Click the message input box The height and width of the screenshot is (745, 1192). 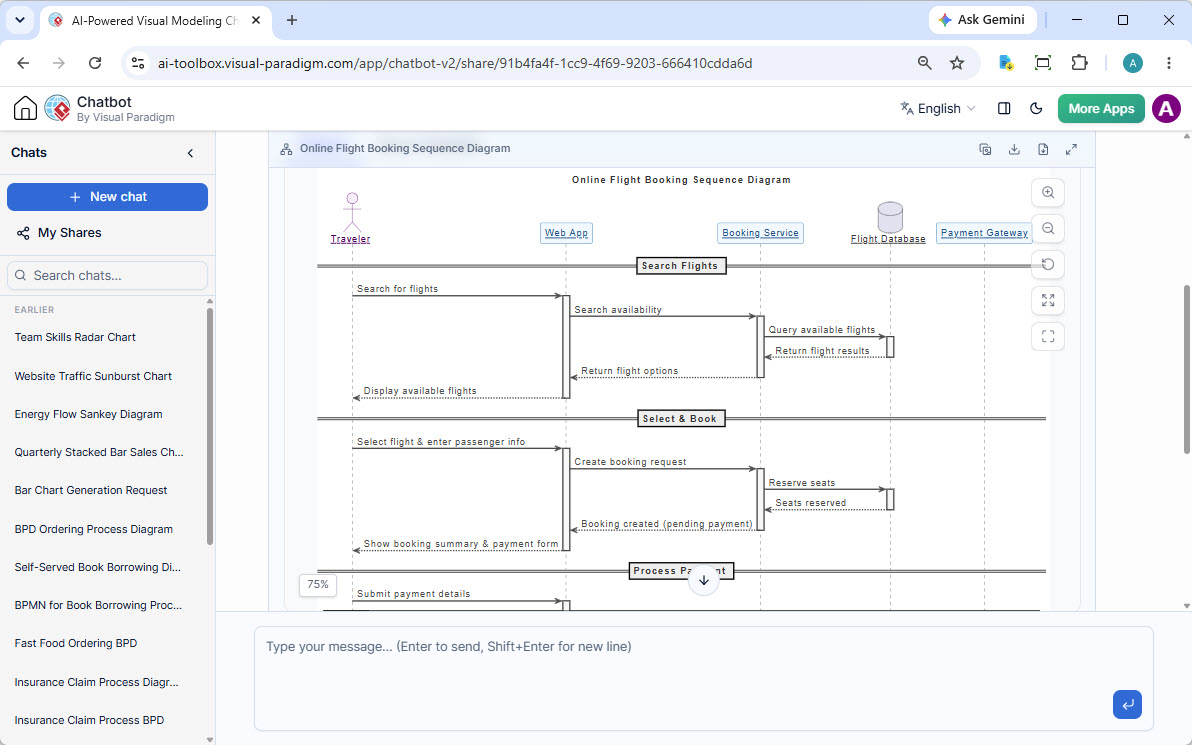[x=703, y=678]
